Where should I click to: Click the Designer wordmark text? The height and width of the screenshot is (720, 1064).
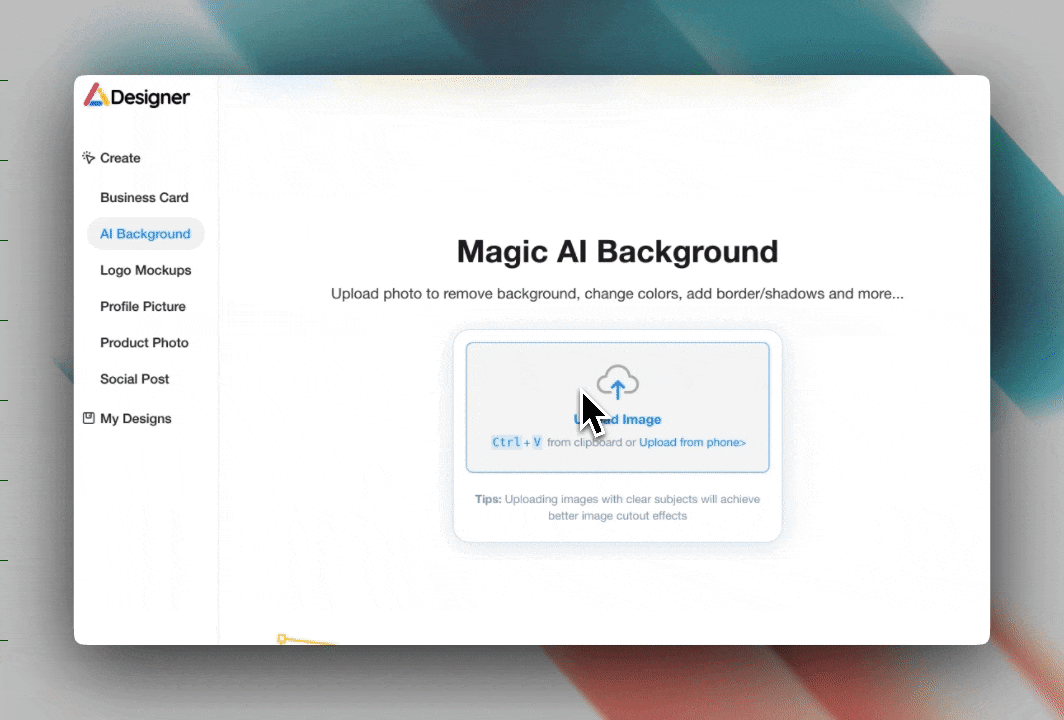pyautogui.click(x=150, y=97)
